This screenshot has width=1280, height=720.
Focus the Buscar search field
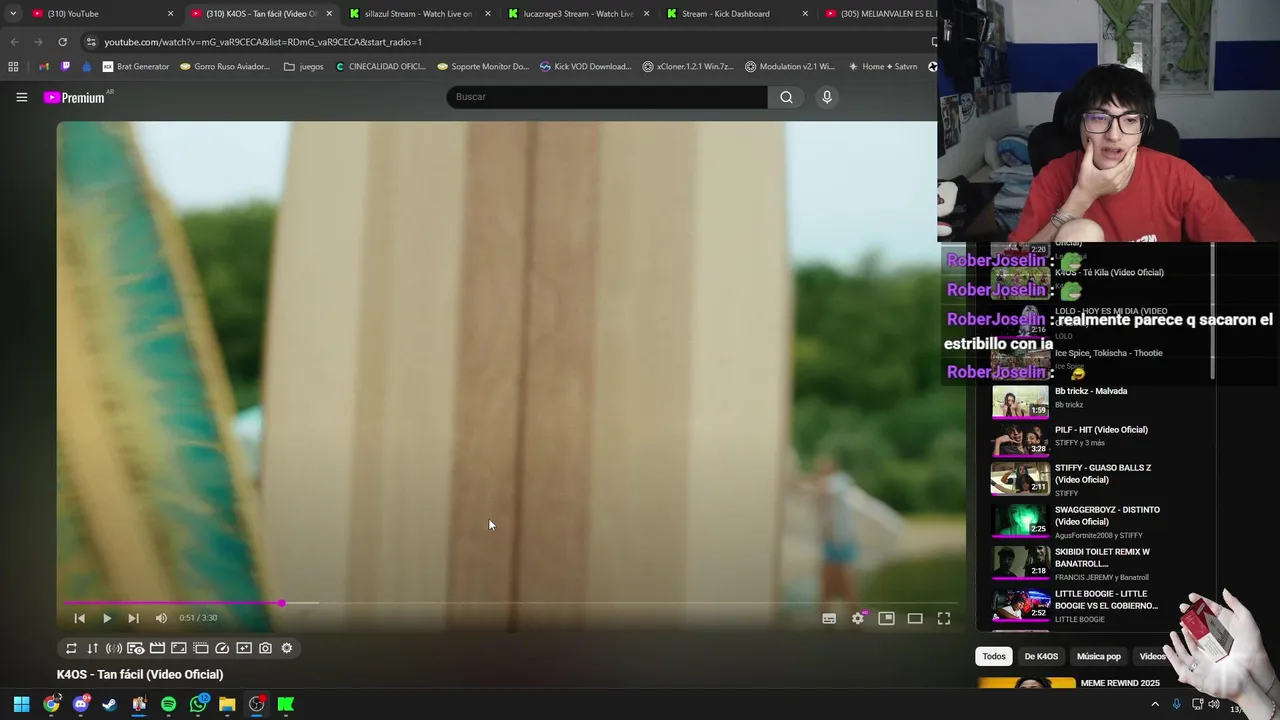click(607, 97)
